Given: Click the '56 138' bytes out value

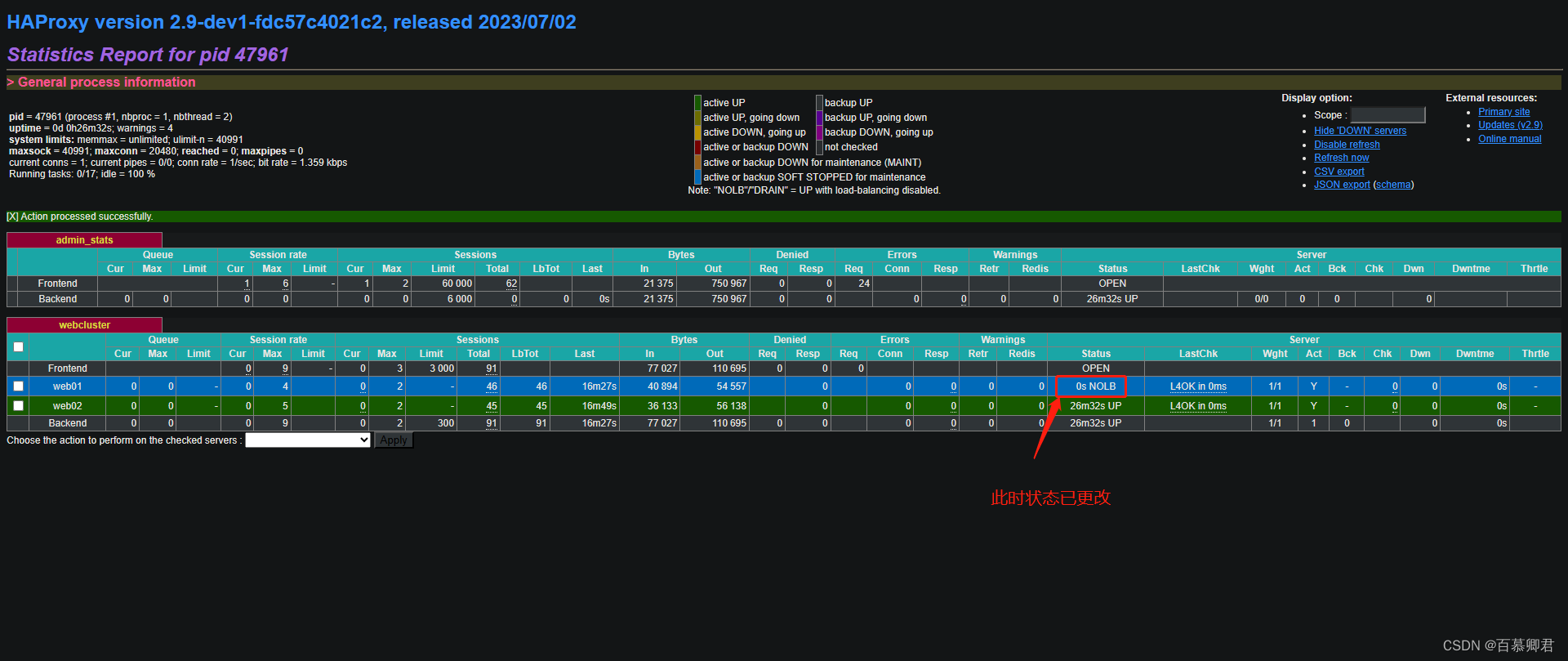Looking at the screenshot, I should (x=731, y=406).
